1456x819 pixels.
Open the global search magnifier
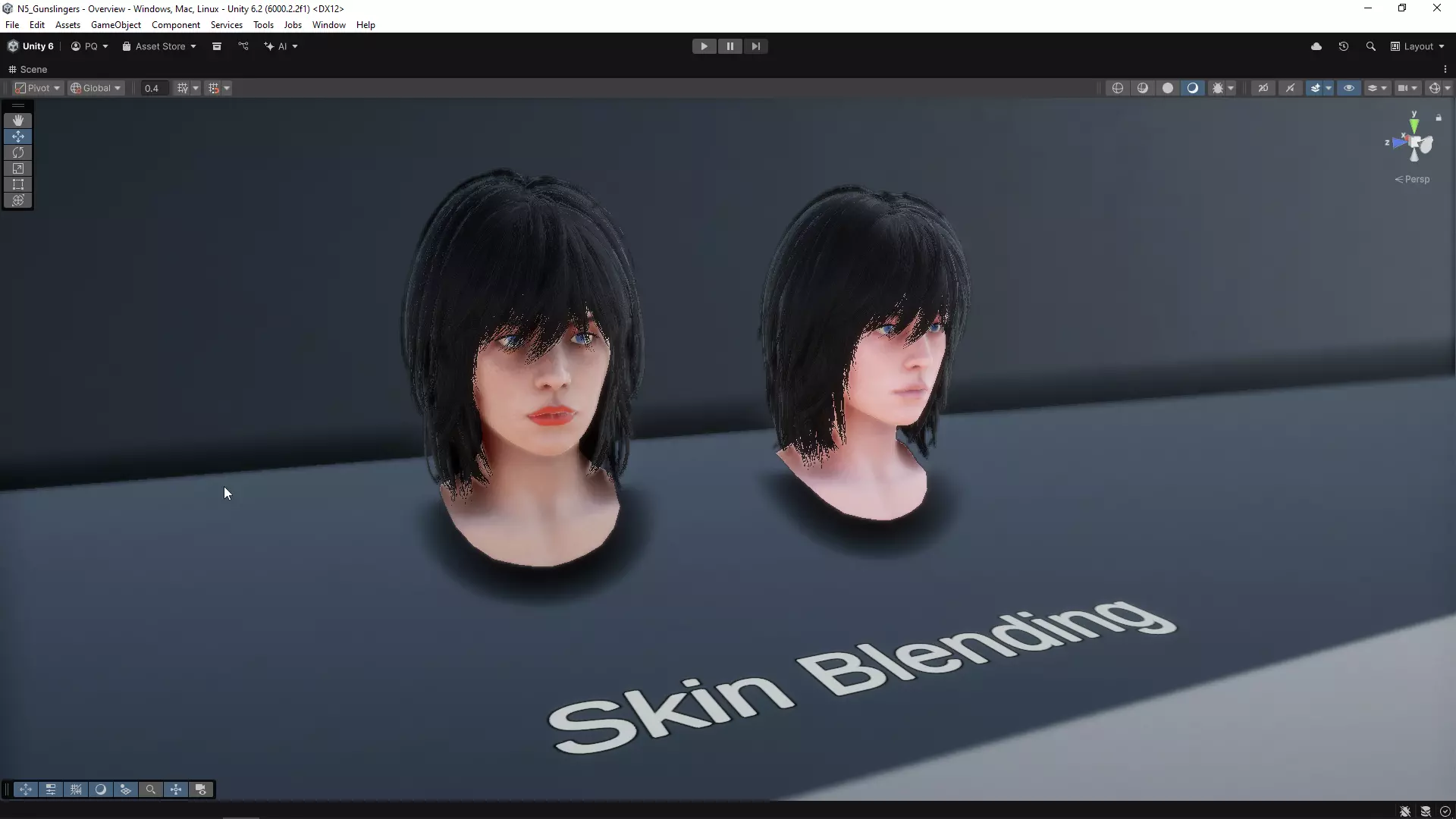point(1370,46)
